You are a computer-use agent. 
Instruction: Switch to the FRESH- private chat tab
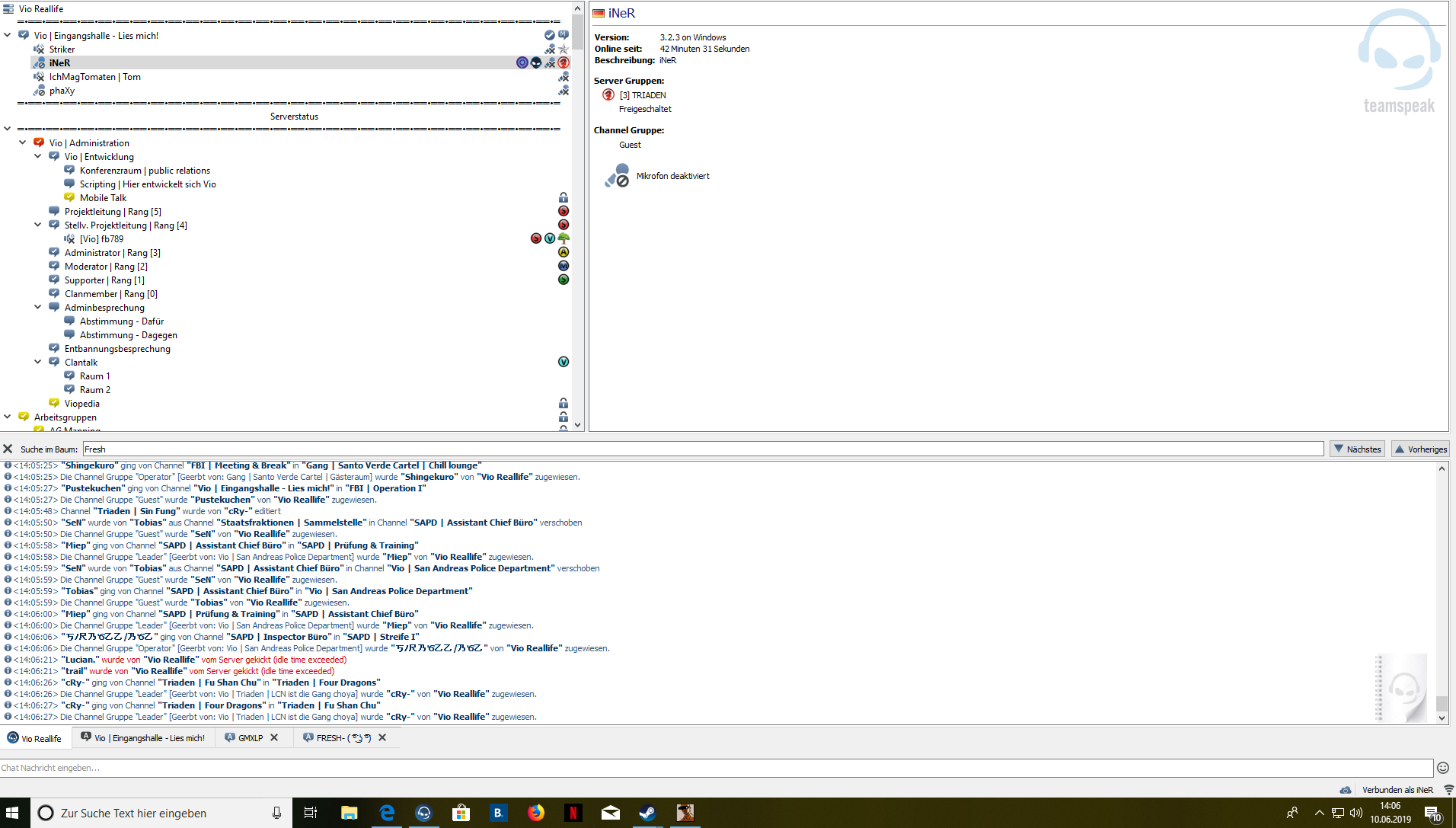click(x=337, y=738)
